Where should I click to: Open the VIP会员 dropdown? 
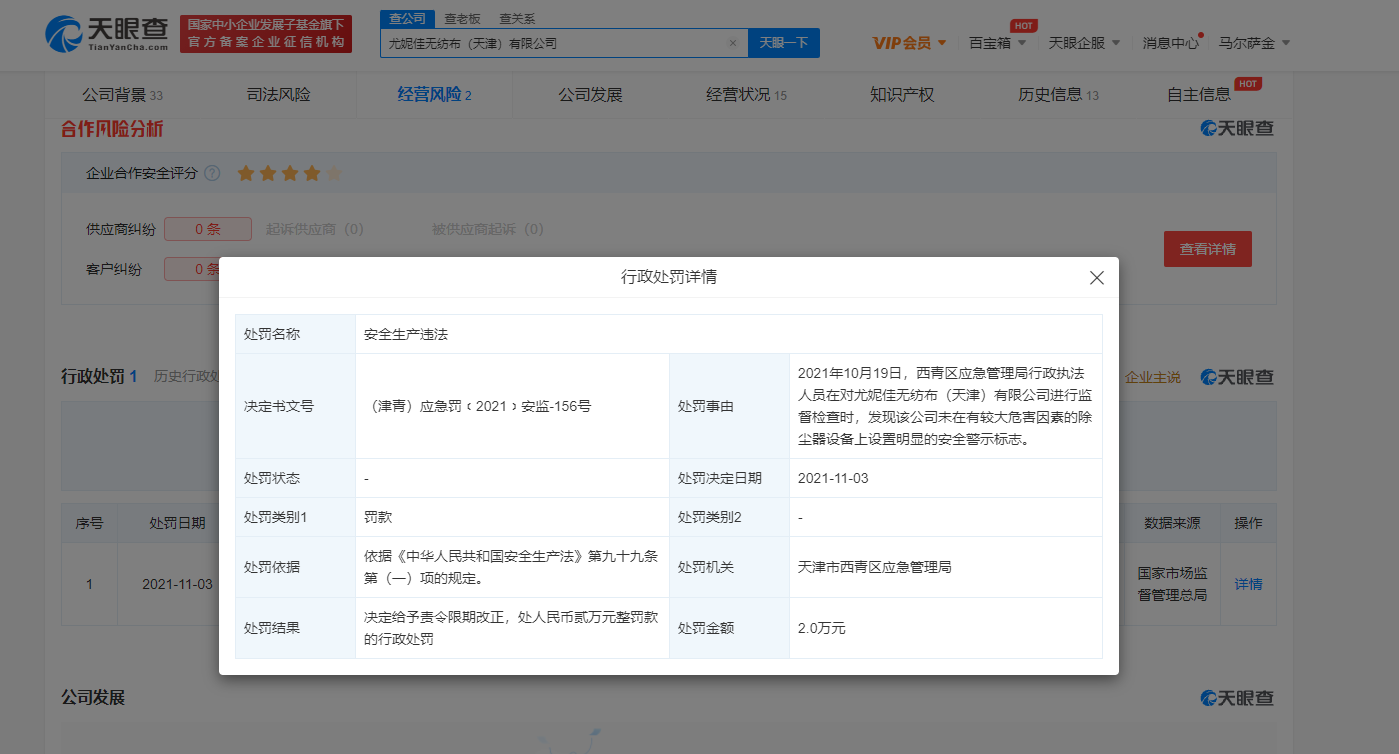(x=909, y=43)
